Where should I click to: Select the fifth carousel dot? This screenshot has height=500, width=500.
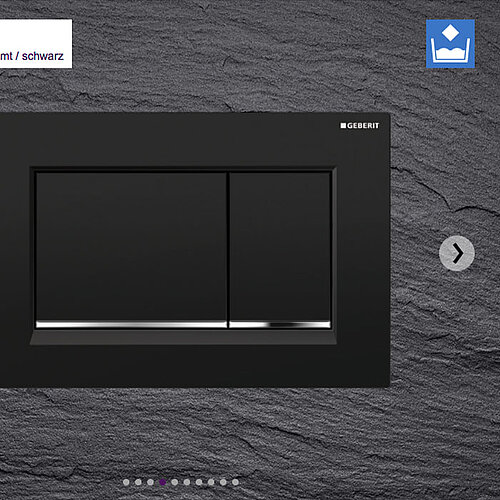(x=174, y=482)
